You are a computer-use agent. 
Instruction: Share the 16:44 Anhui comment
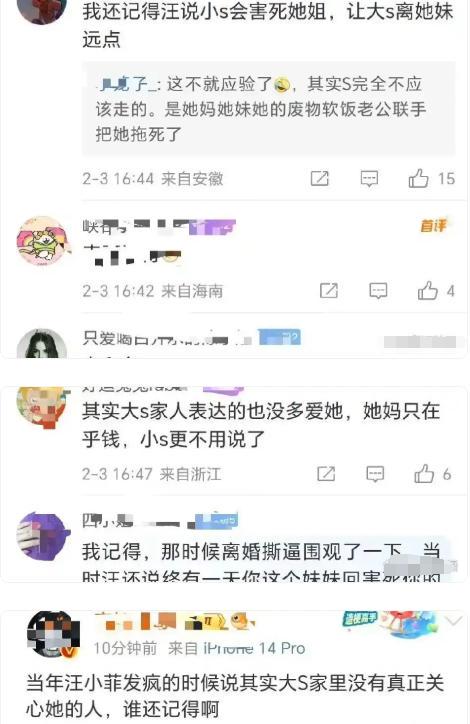pyautogui.click(x=319, y=178)
